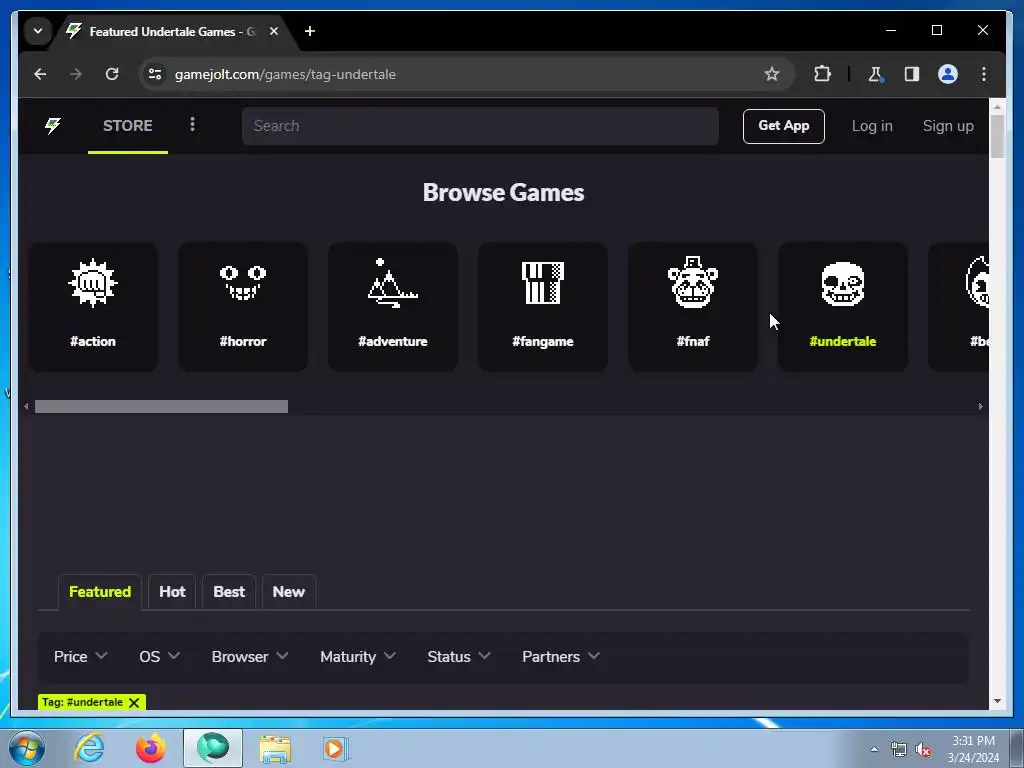Switch to the New tab
Screen dimensions: 1024x768
289,592
